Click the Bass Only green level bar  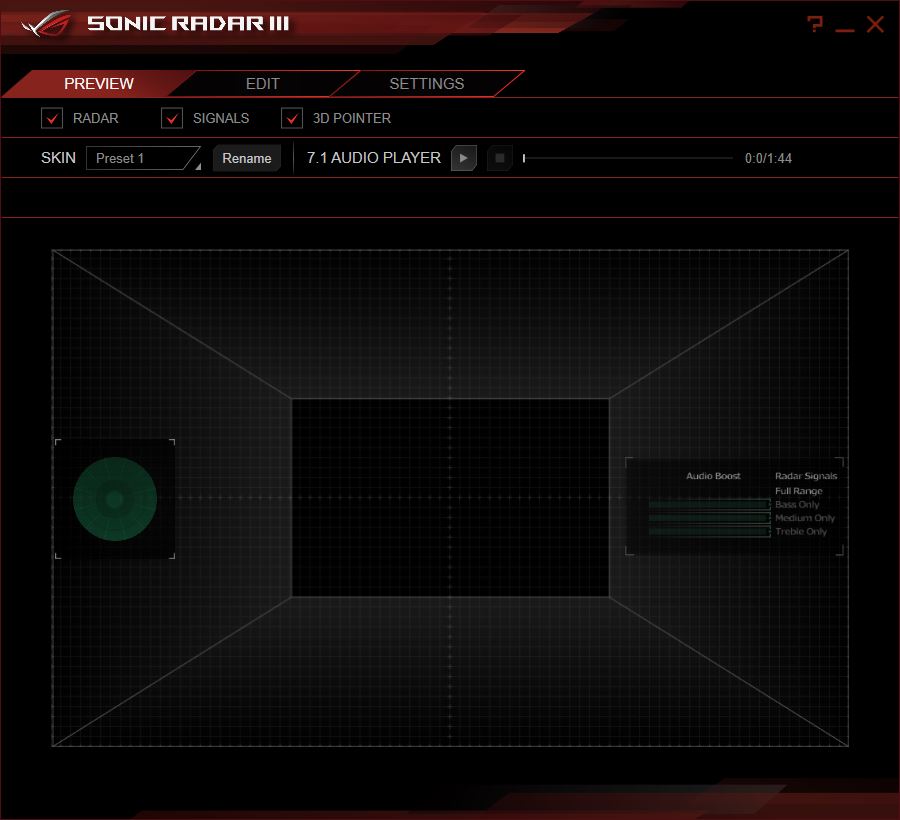(709, 504)
